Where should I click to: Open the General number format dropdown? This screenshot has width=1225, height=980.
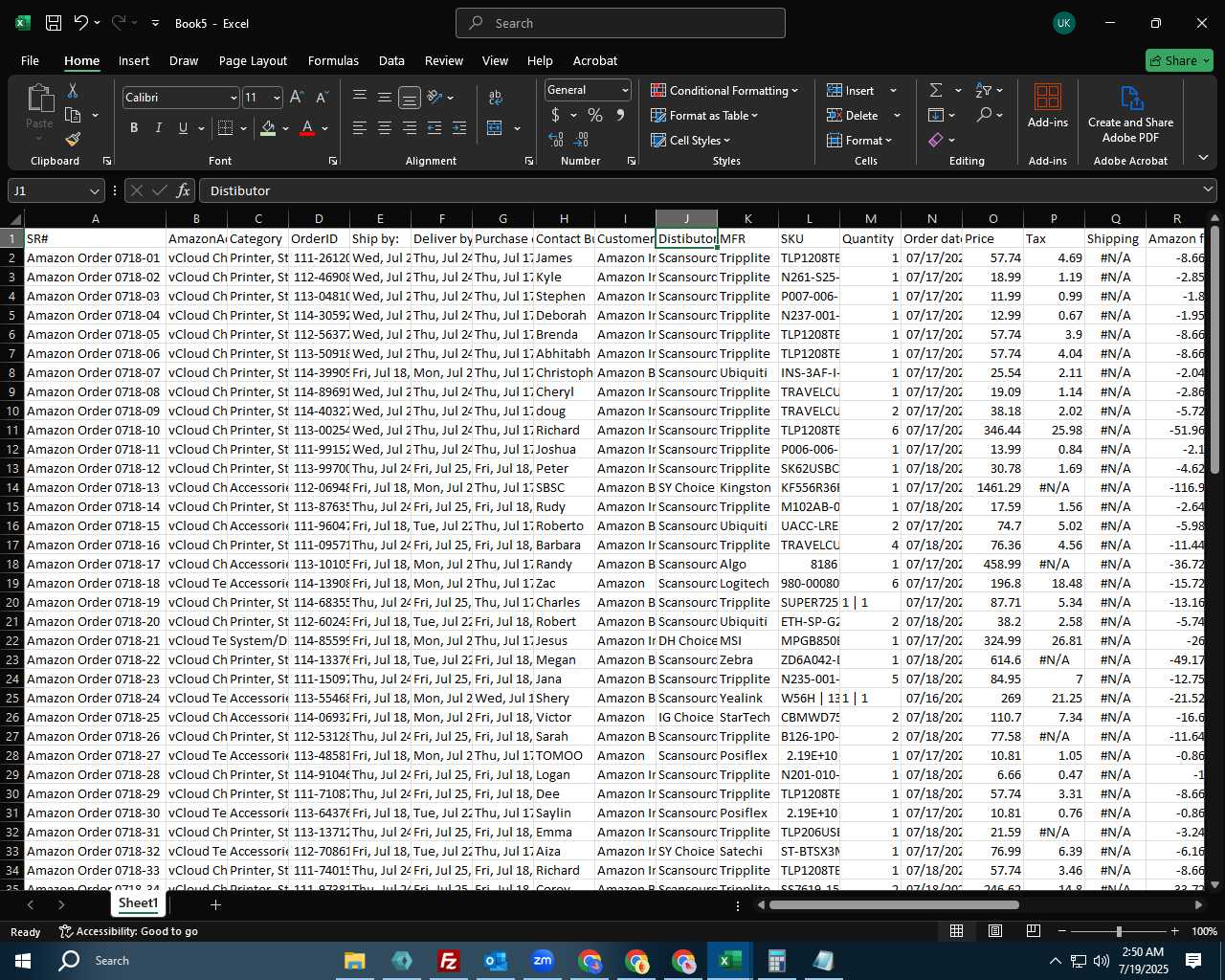[625, 90]
